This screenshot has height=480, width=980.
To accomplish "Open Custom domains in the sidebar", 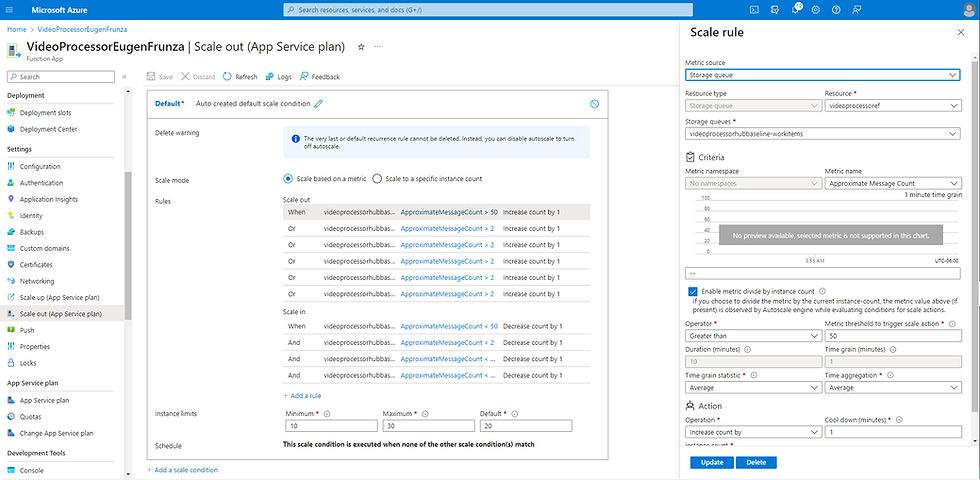I will [44, 248].
